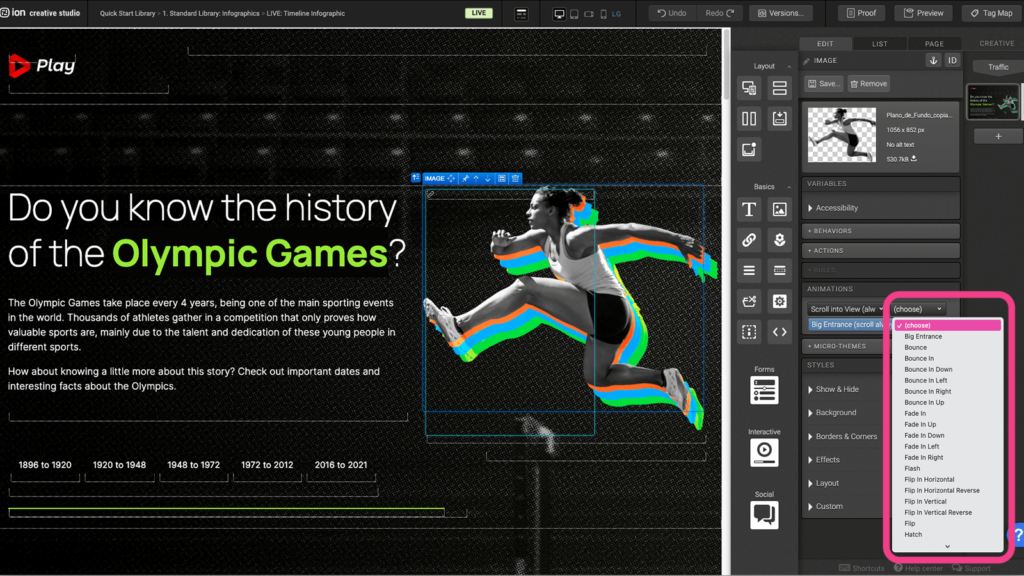Click the plus button below page thumbnail
Screen dimensions: 1024x576
pyautogui.click(x=998, y=136)
